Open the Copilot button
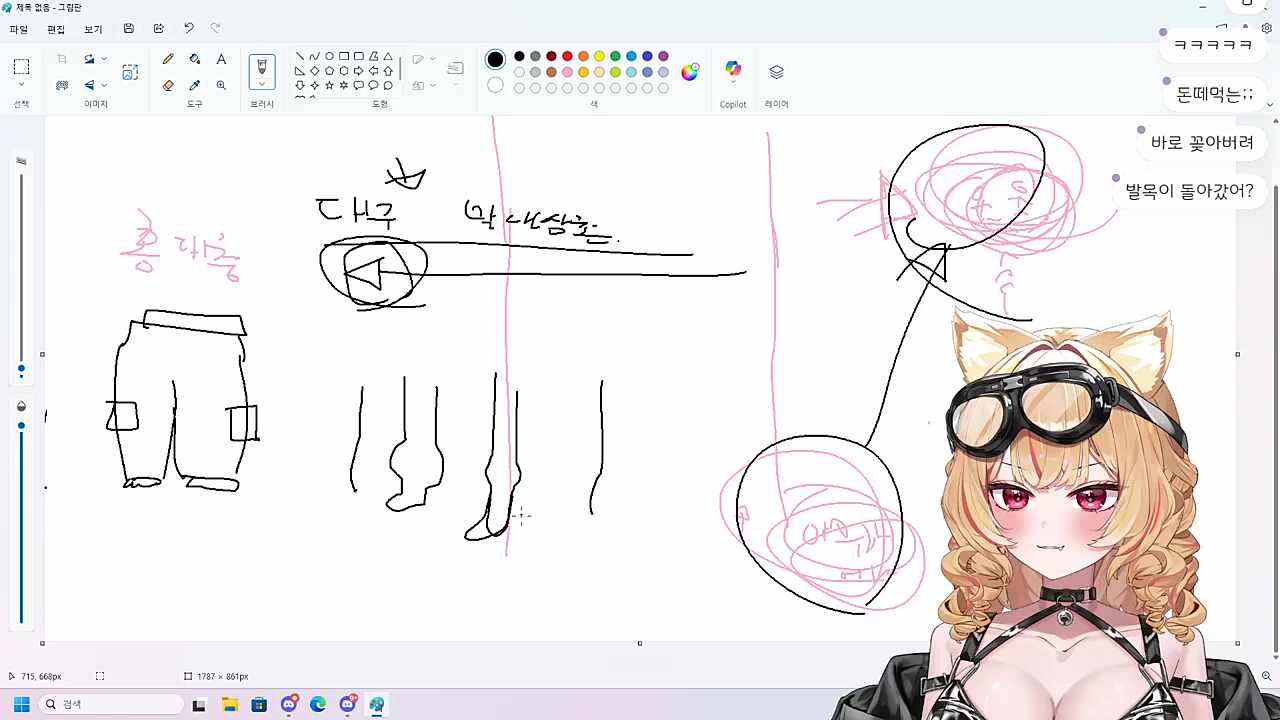This screenshot has height=720, width=1280. coord(733,70)
